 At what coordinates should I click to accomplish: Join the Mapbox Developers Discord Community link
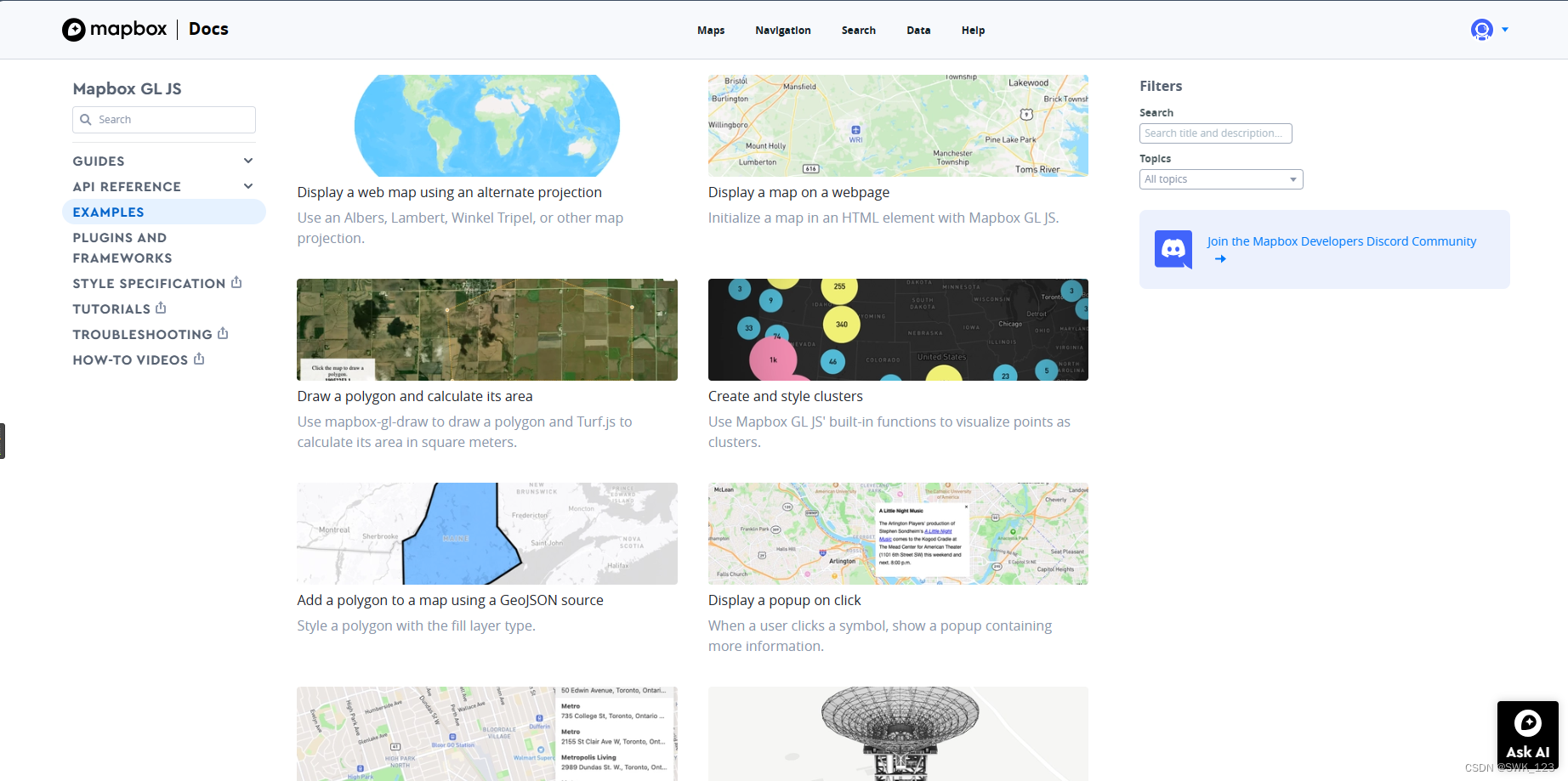tap(1342, 241)
